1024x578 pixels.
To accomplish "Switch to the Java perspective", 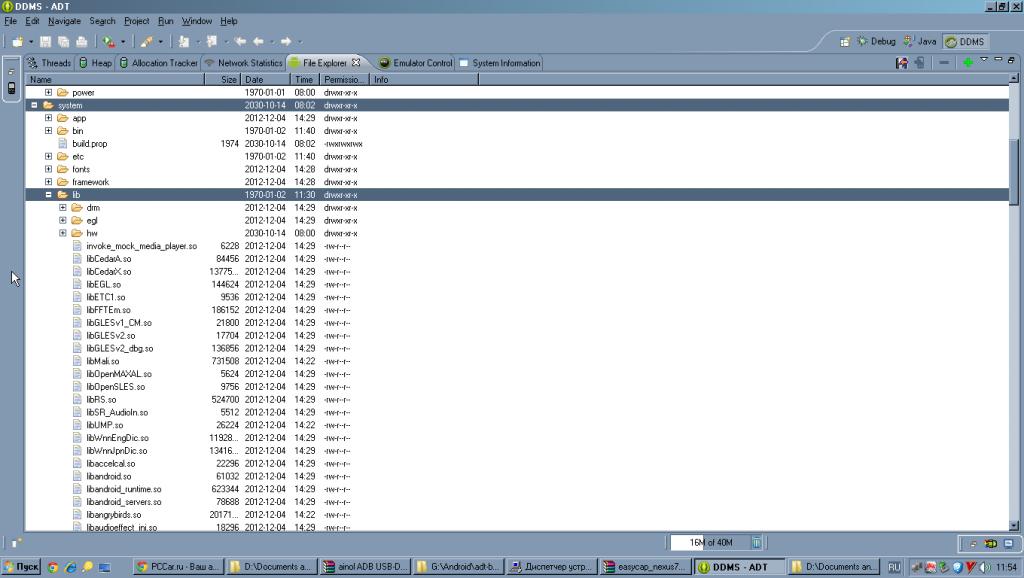I will coord(920,42).
